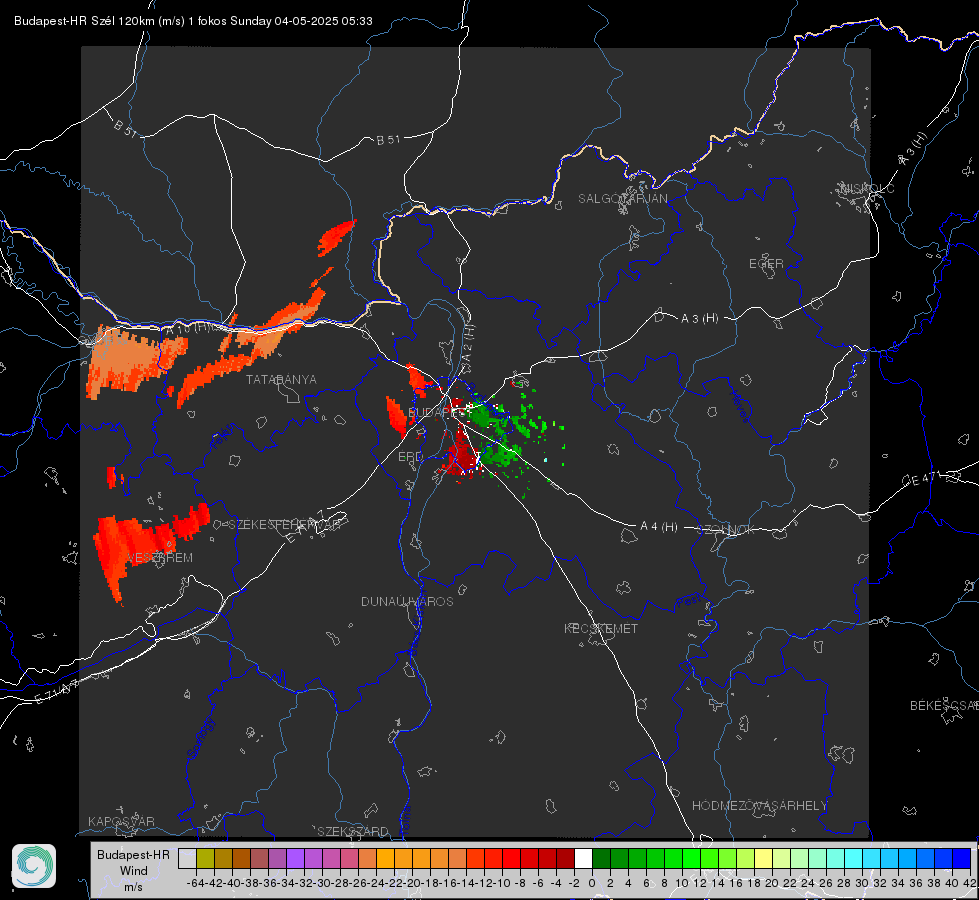Viewport: 979px width, 900px height.
Task: Pick the grey swatch at legend start
Action: coord(187,858)
